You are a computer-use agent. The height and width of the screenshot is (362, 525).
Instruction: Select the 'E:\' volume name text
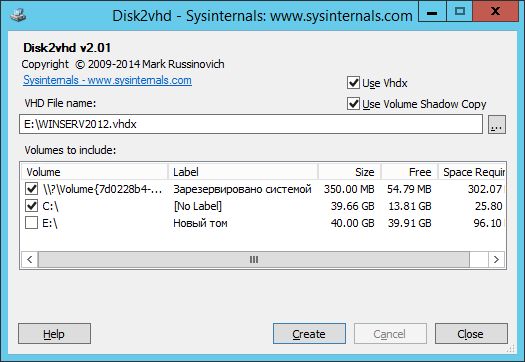pos(50,223)
